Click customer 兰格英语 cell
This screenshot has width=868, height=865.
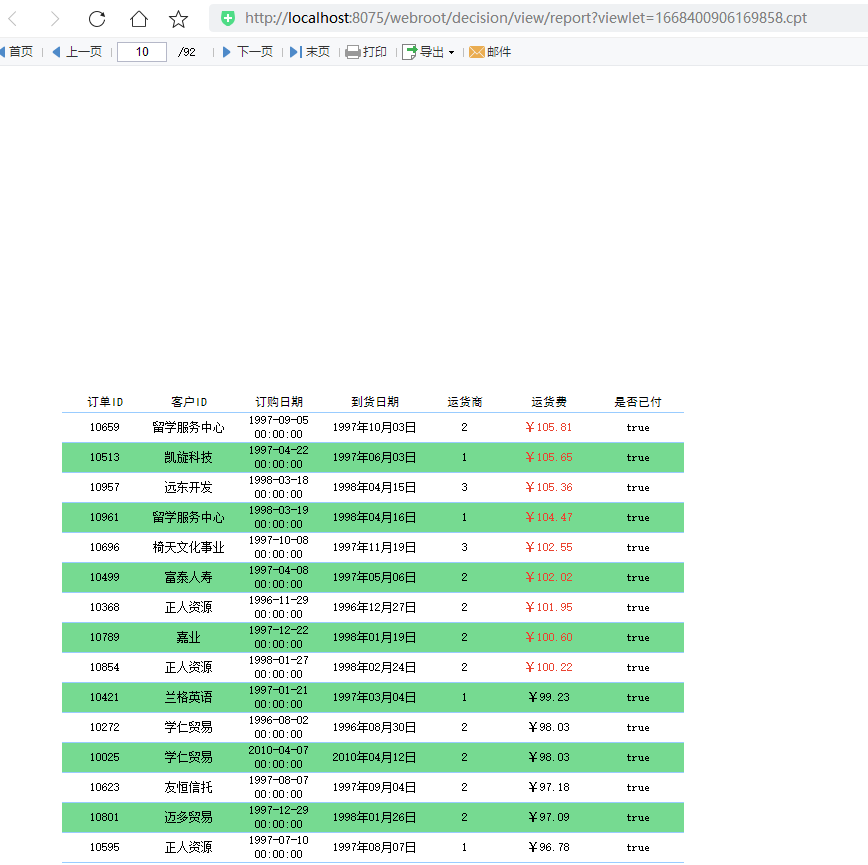click(188, 697)
